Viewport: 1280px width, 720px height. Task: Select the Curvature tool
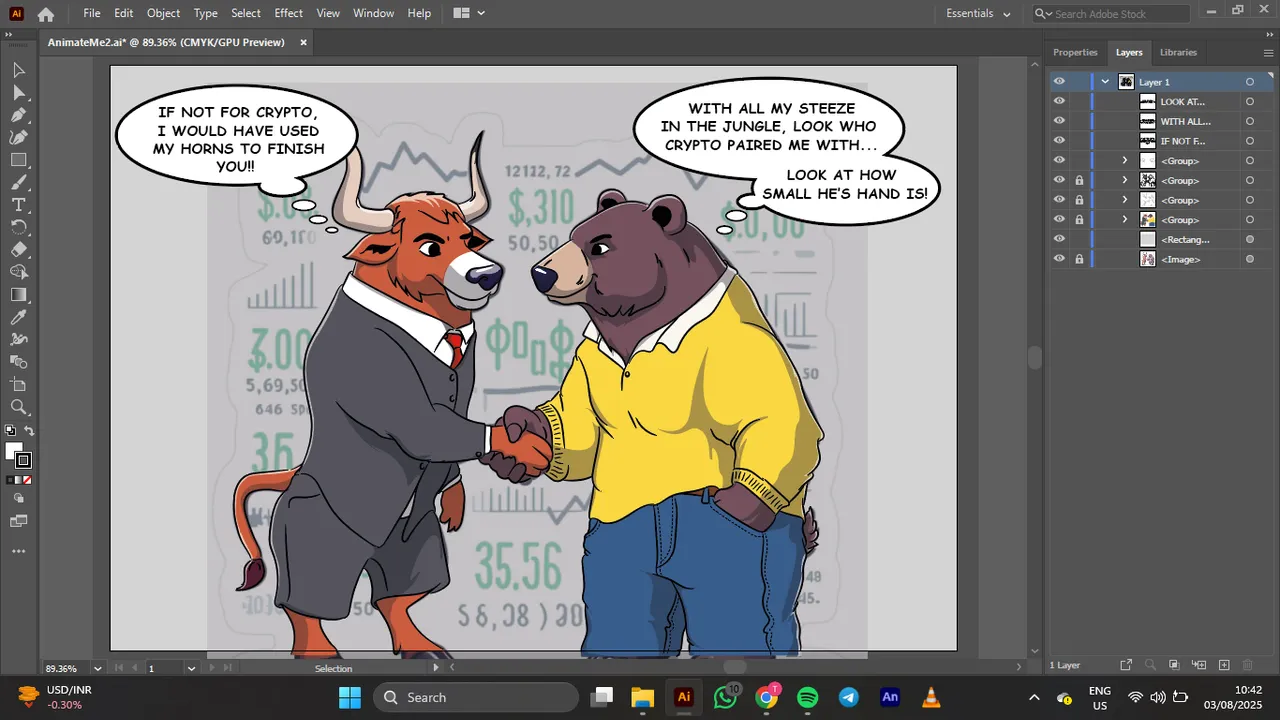(18, 137)
